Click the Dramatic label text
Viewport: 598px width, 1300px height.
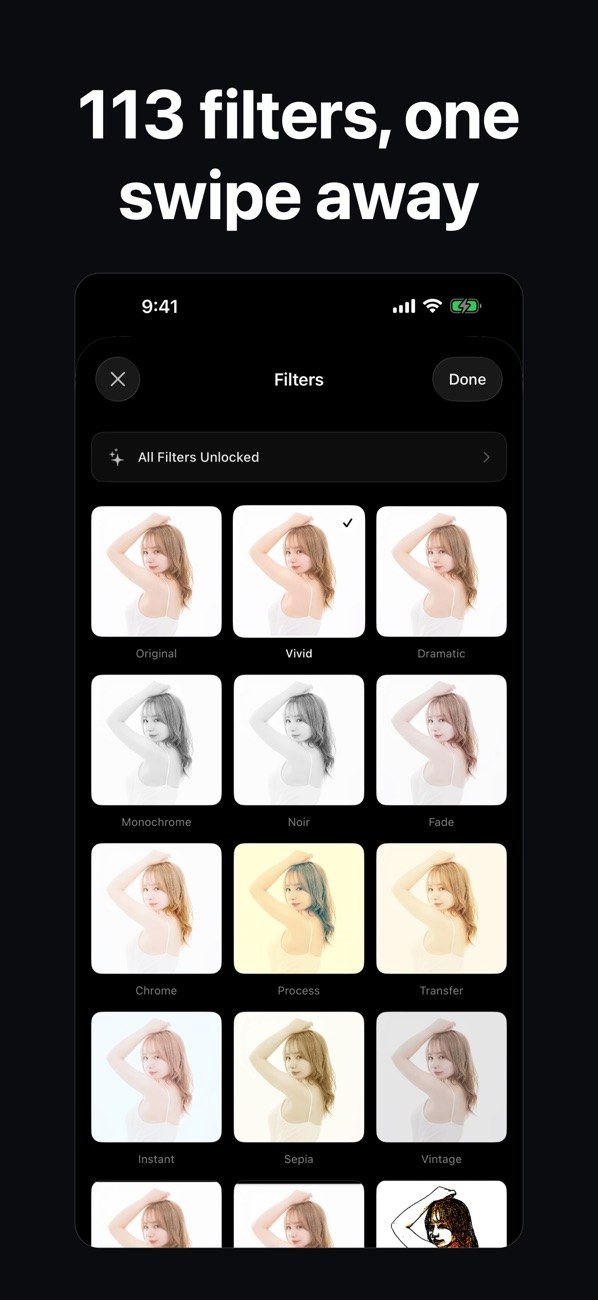[441, 653]
